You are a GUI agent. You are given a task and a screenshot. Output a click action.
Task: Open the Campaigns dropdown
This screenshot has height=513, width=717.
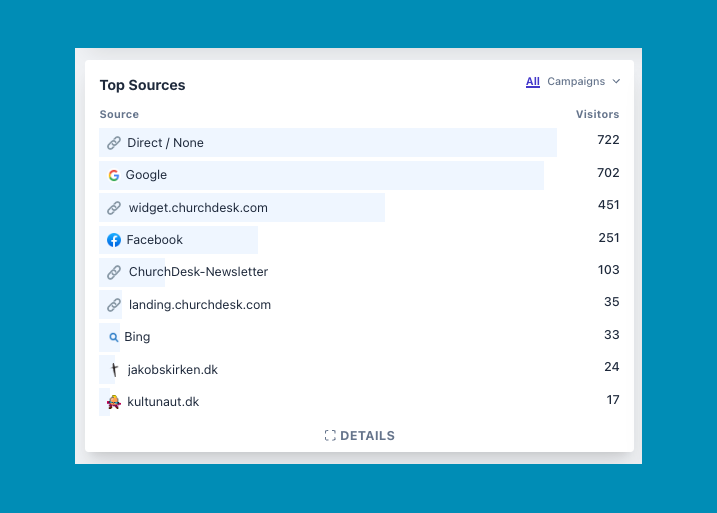[x=576, y=82]
